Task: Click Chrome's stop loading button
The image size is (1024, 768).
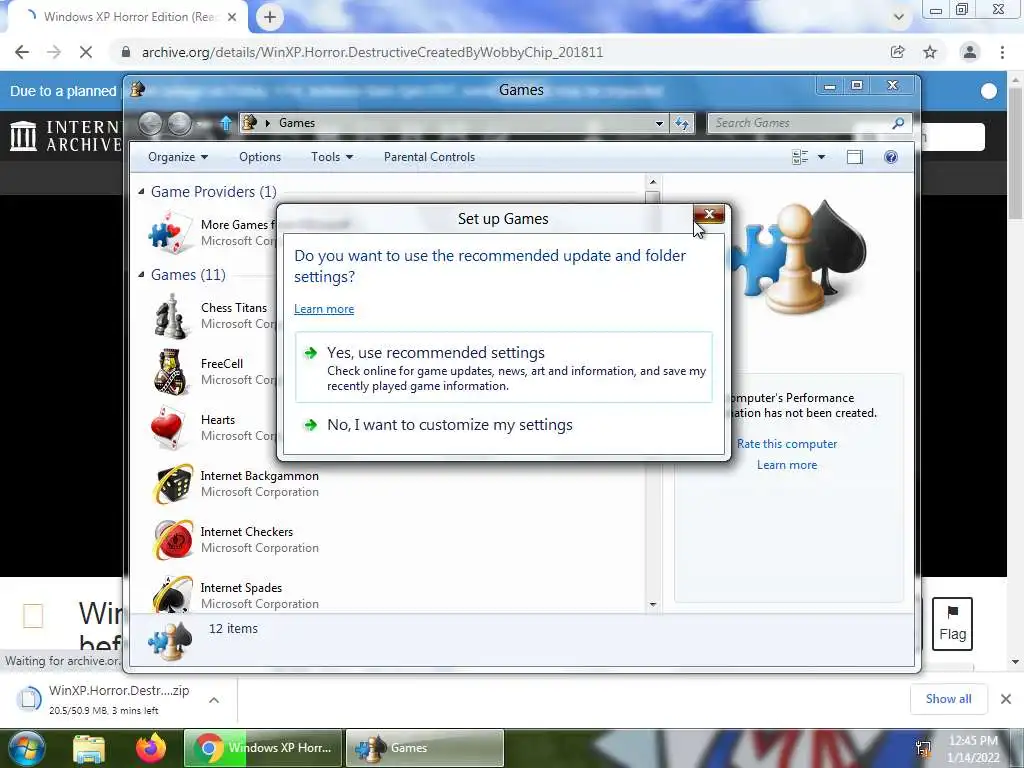Action: pos(86,52)
